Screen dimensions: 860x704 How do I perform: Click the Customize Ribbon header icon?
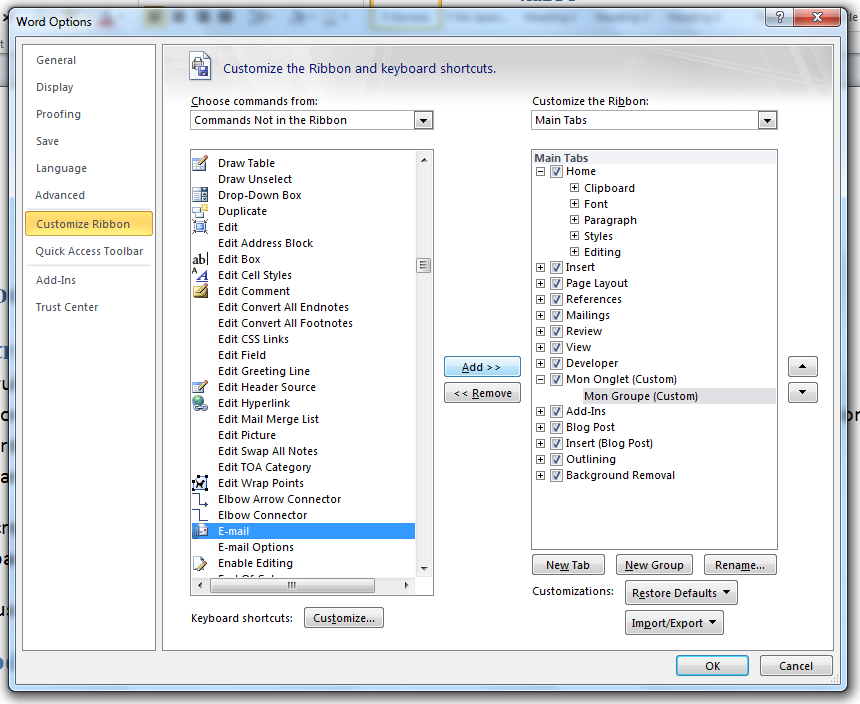tap(200, 66)
